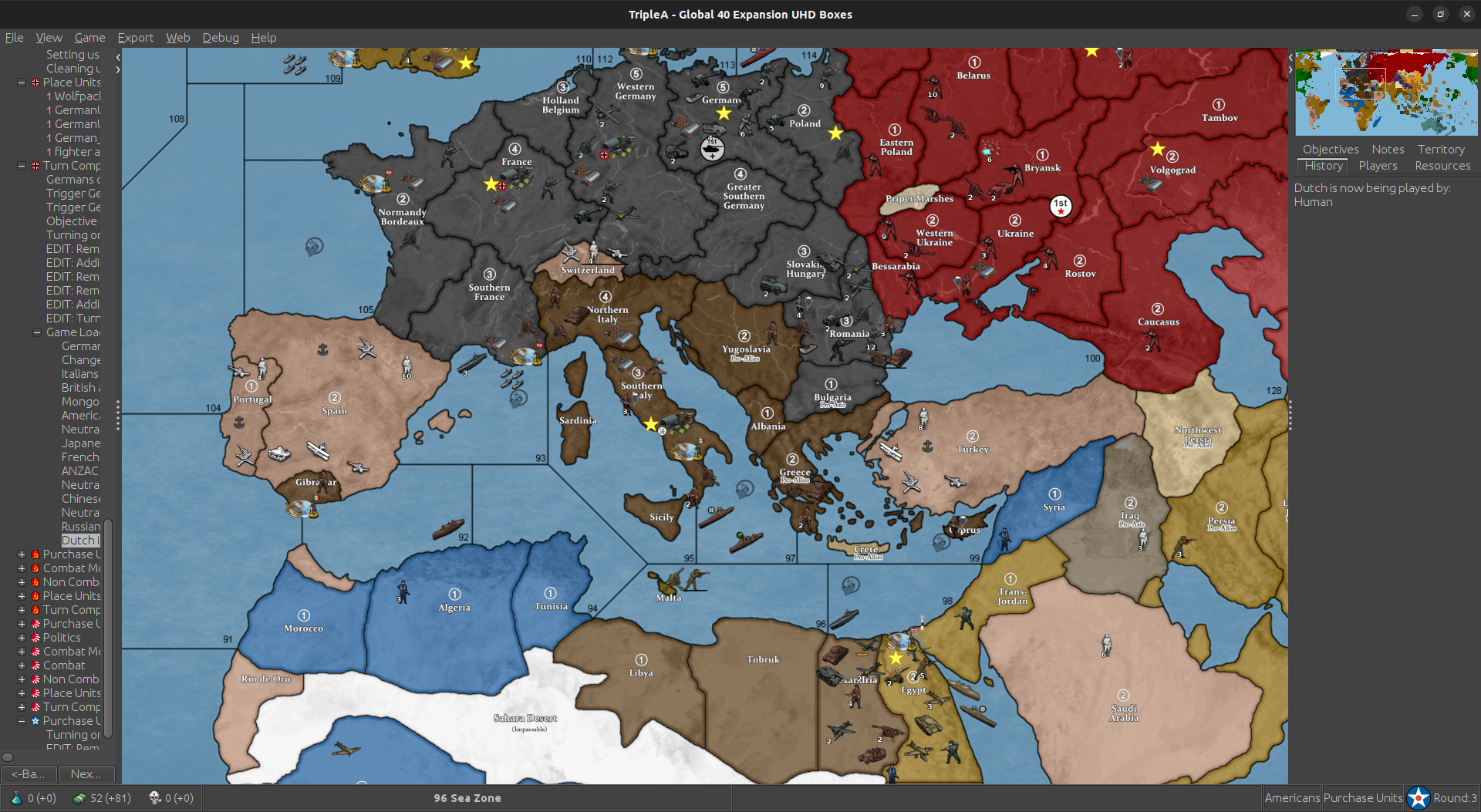Click the '96 Sea Zone' status text
The height and width of the screenshot is (812, 1481).
(x=467, y=798)
